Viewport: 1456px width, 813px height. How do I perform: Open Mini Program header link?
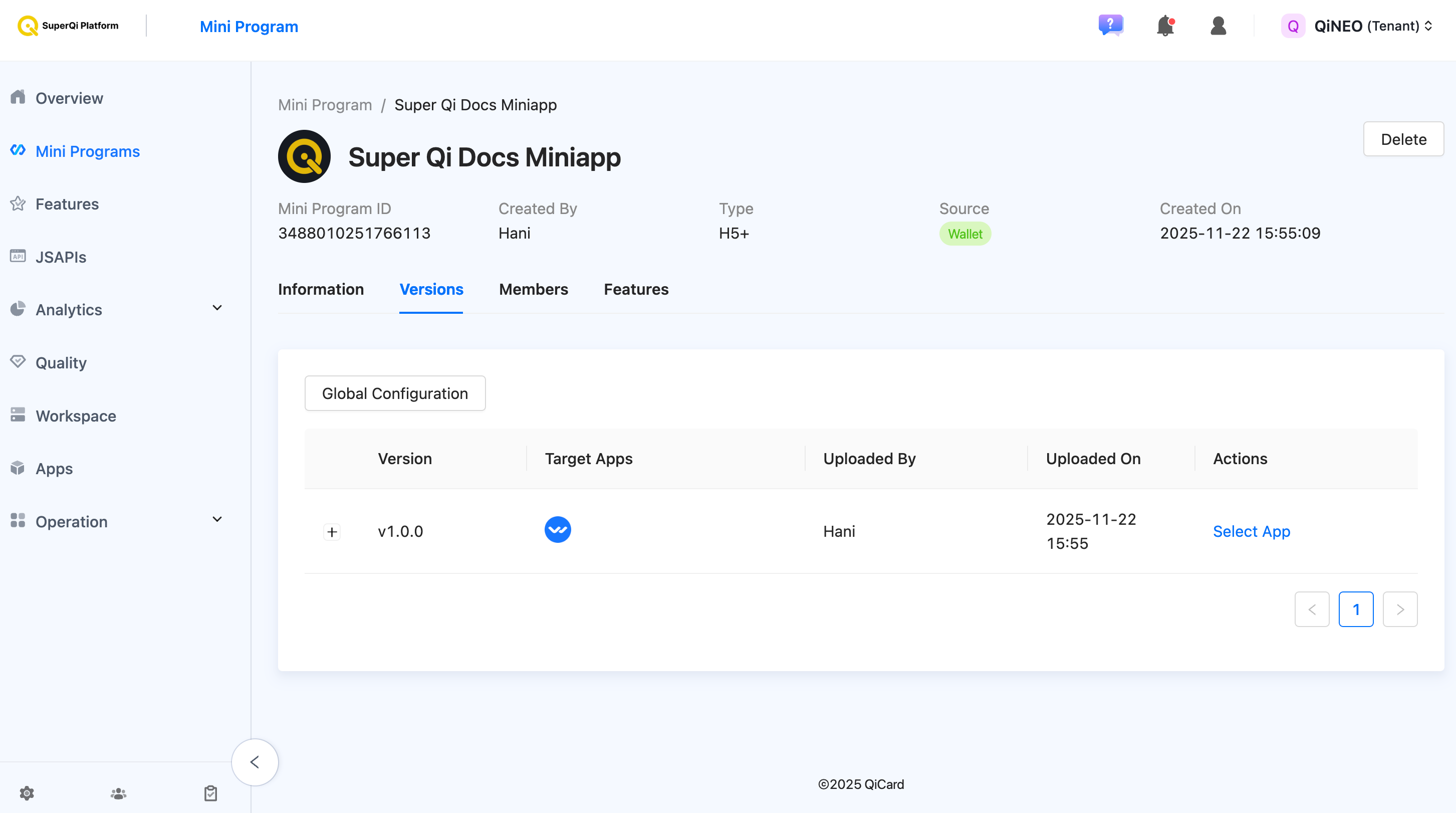[x=249, y=27]
